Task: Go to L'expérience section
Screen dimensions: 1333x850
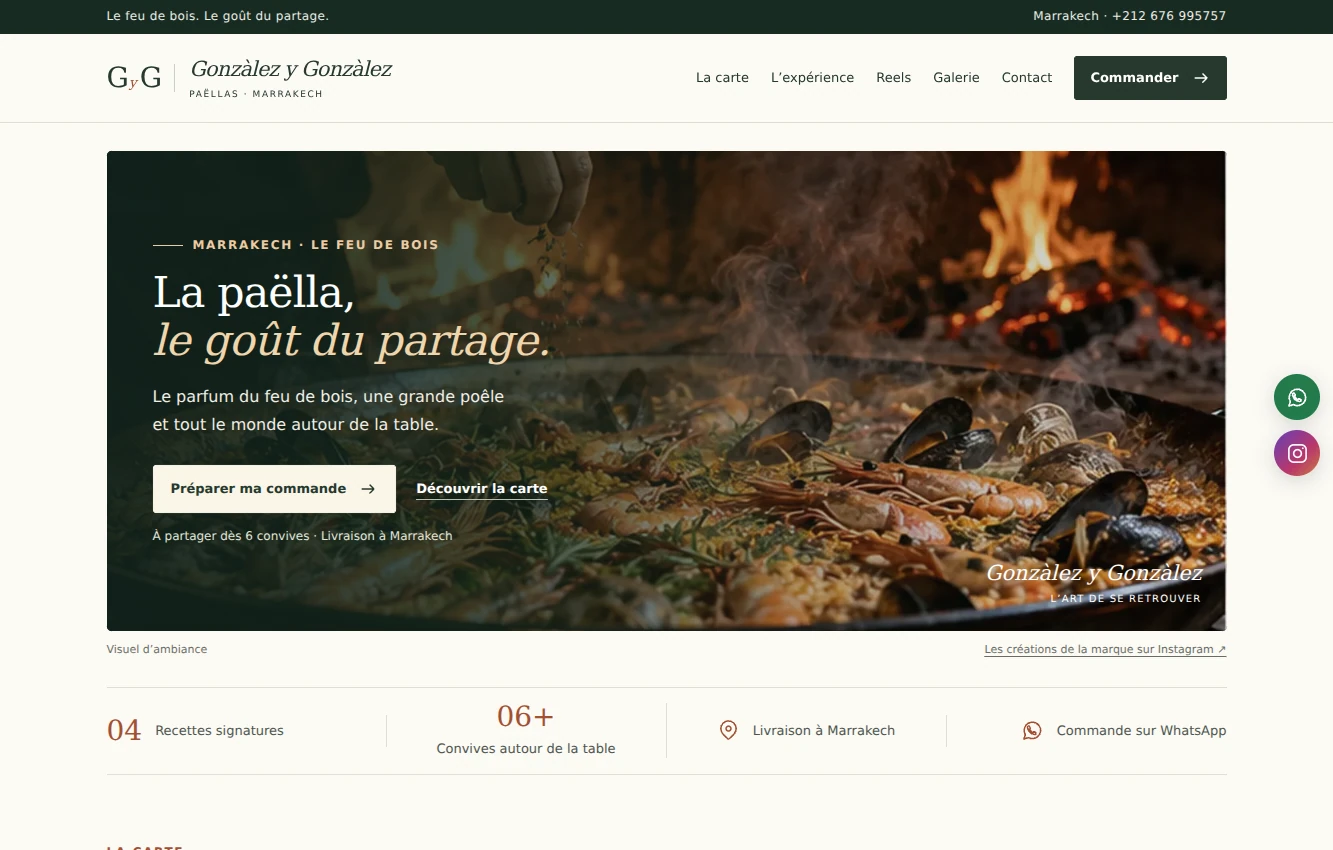Action: (812, 78)
